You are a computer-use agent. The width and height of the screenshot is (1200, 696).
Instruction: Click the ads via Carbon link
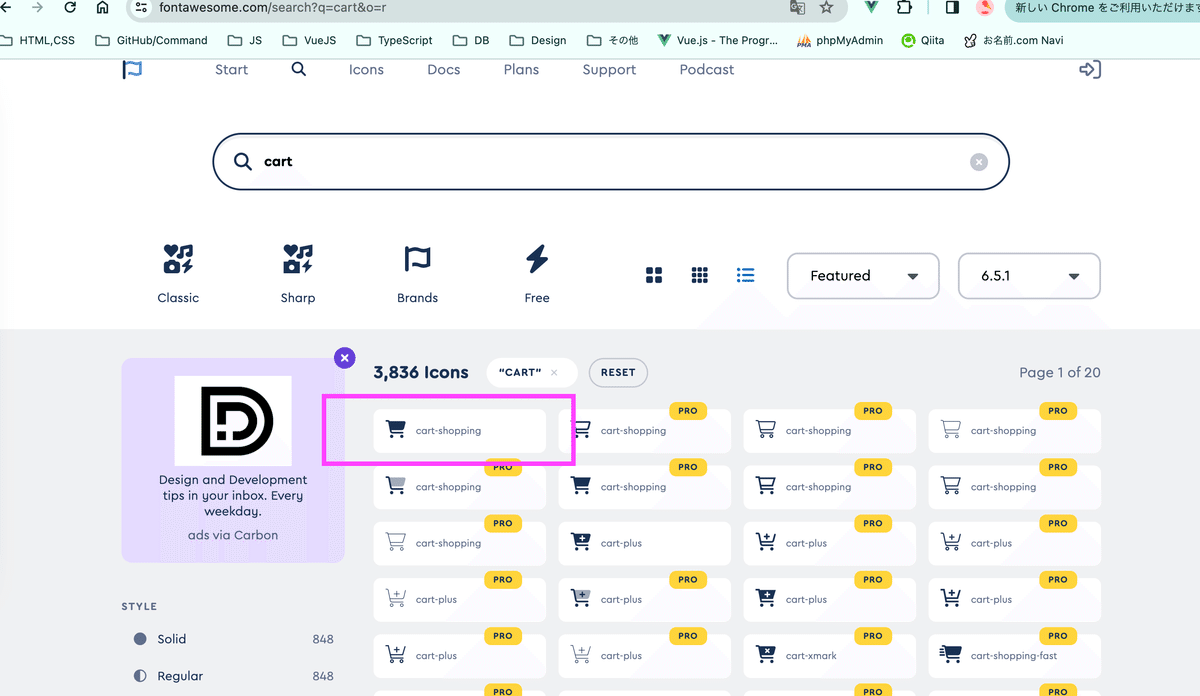[233, 535]
